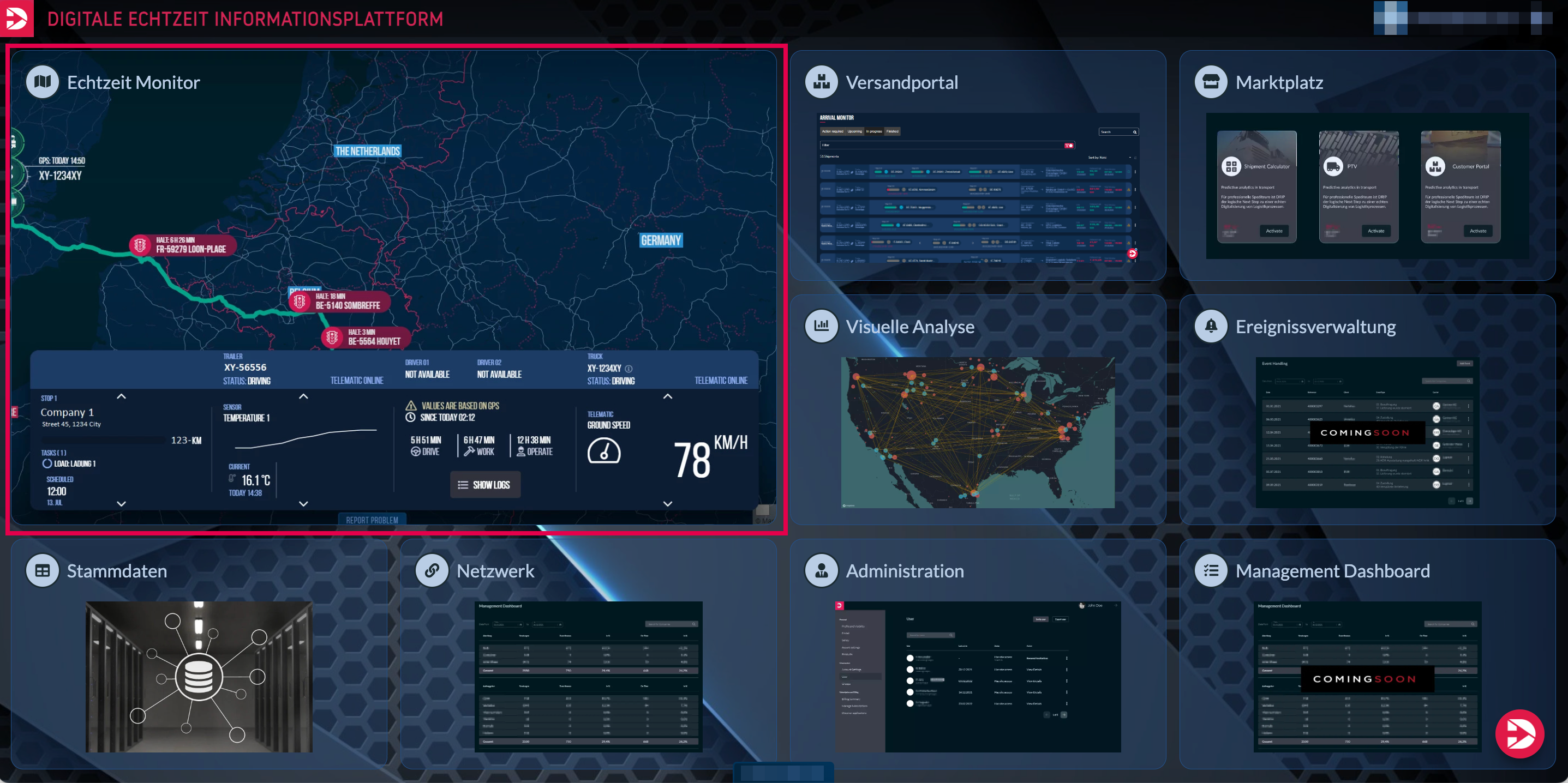Click the Administration user icon
Screen dimensions: 1568x783
821,570
